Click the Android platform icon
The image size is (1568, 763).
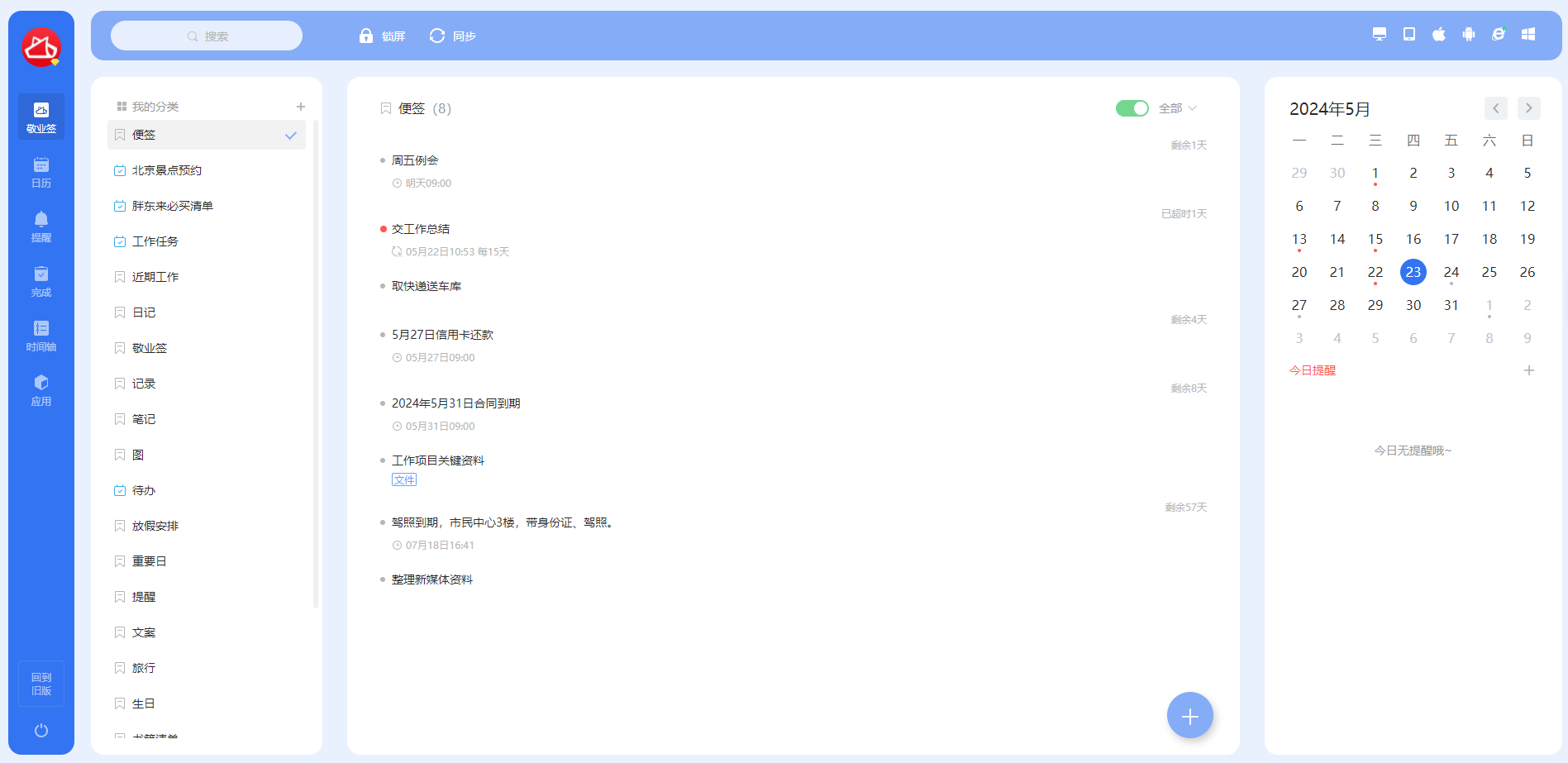tap(1469, 34)
